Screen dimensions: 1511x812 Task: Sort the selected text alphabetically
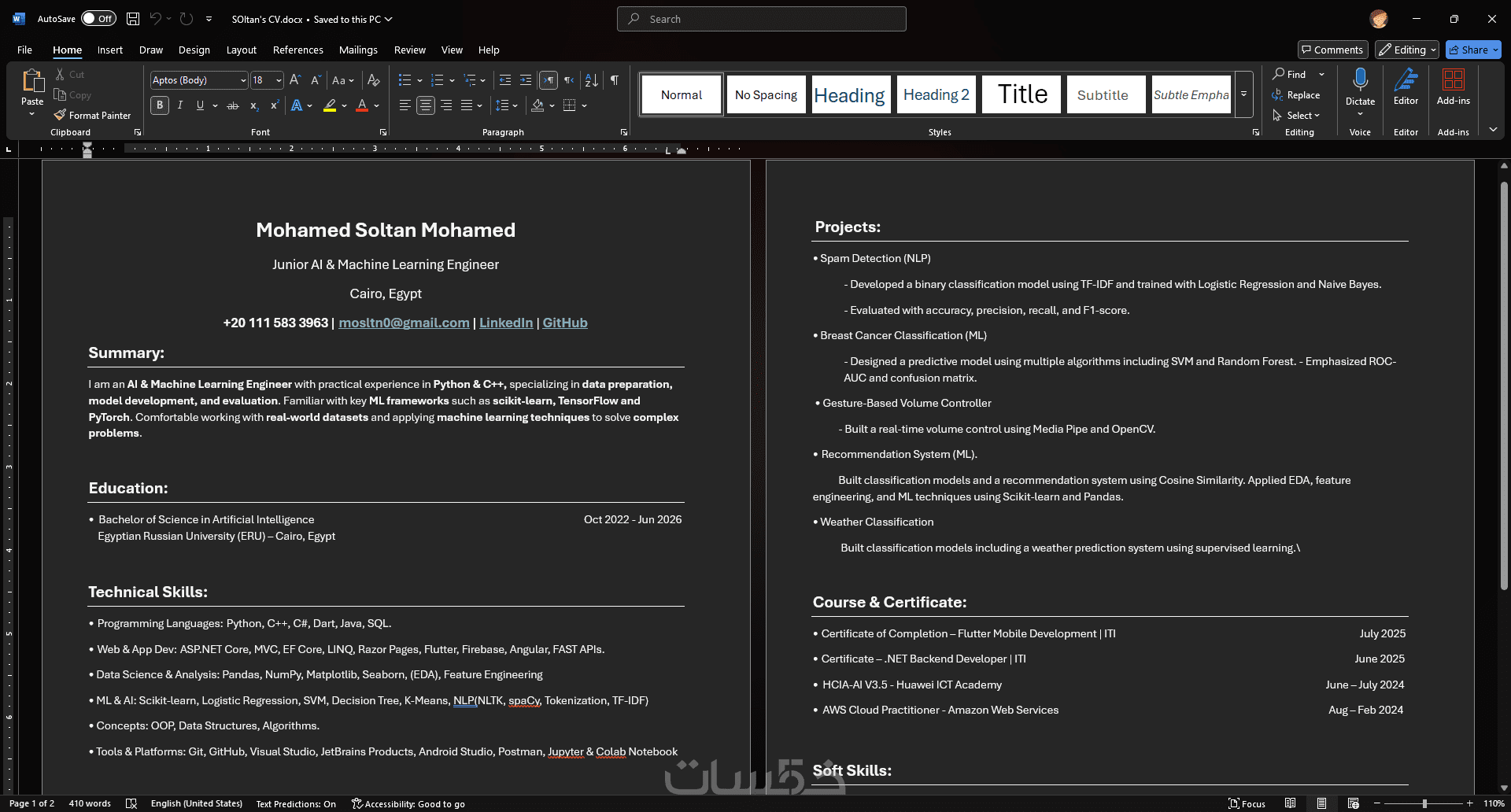592,80
